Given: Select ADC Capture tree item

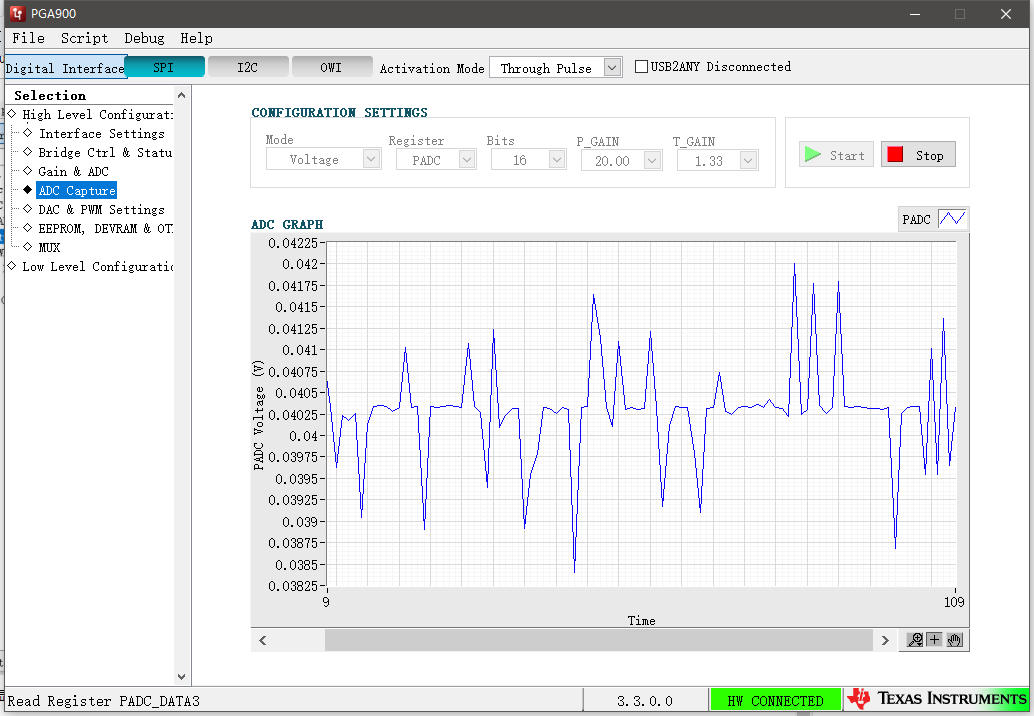Looking at the screenshot, I should click(x=76, y=191).
